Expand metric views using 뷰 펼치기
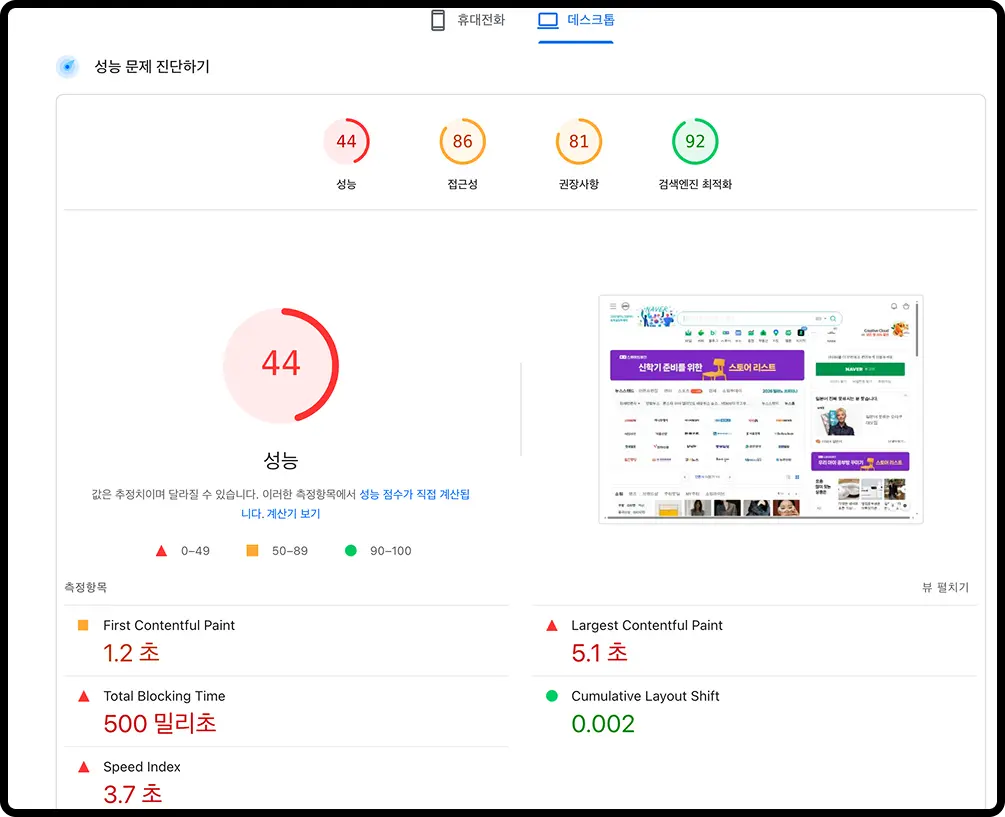Image resolution: width=1005 pixels, height=817 pixels. (x=944, y=588)
